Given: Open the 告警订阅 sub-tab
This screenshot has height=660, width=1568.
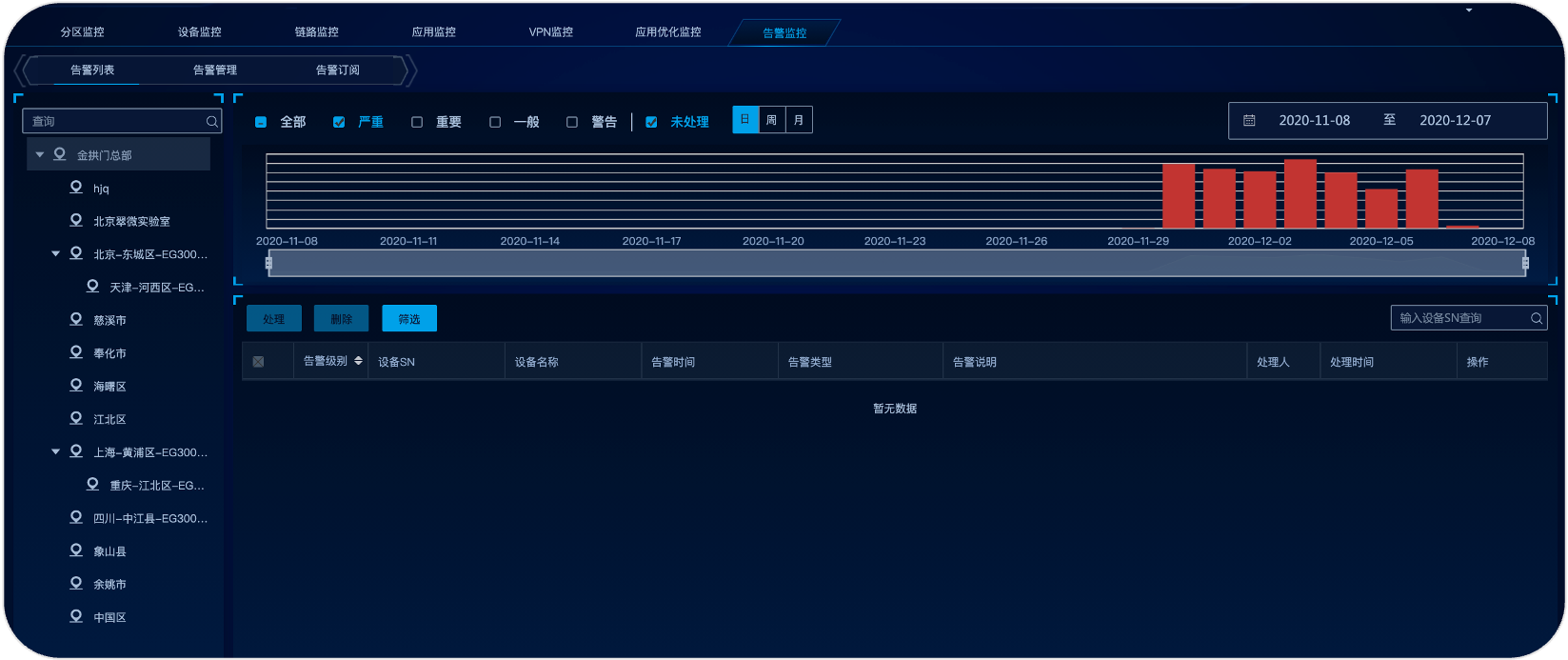Looking at the screenshot, I should 337,70.
